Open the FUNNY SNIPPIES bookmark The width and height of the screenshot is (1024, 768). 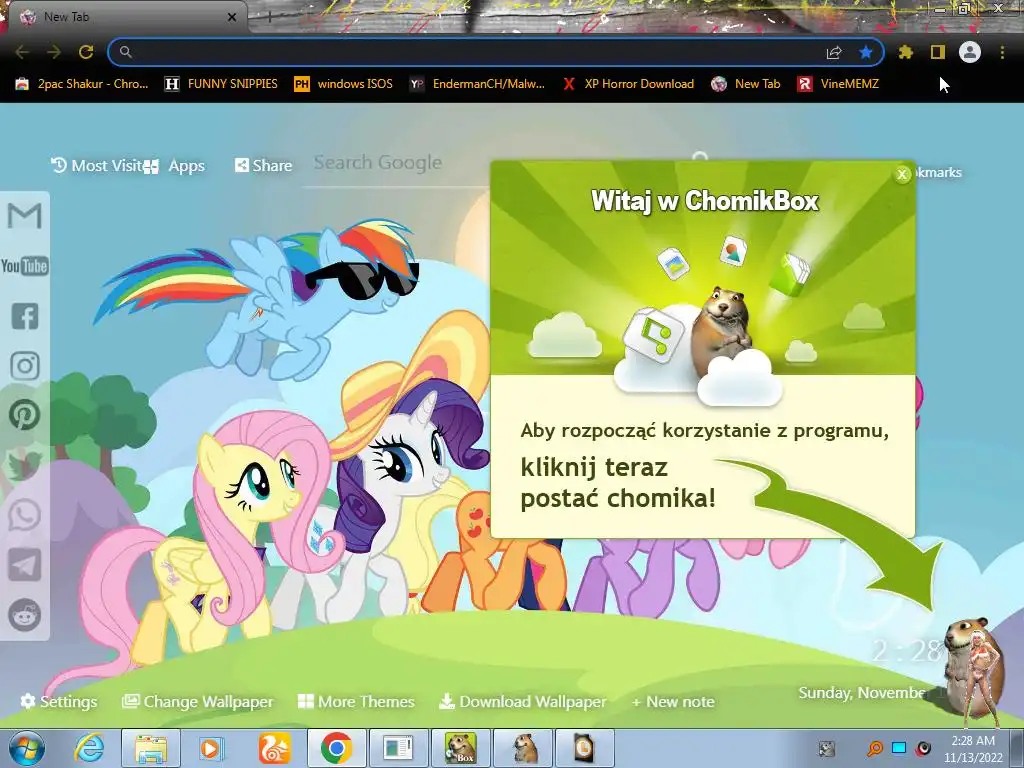click(x=221, y=84)
